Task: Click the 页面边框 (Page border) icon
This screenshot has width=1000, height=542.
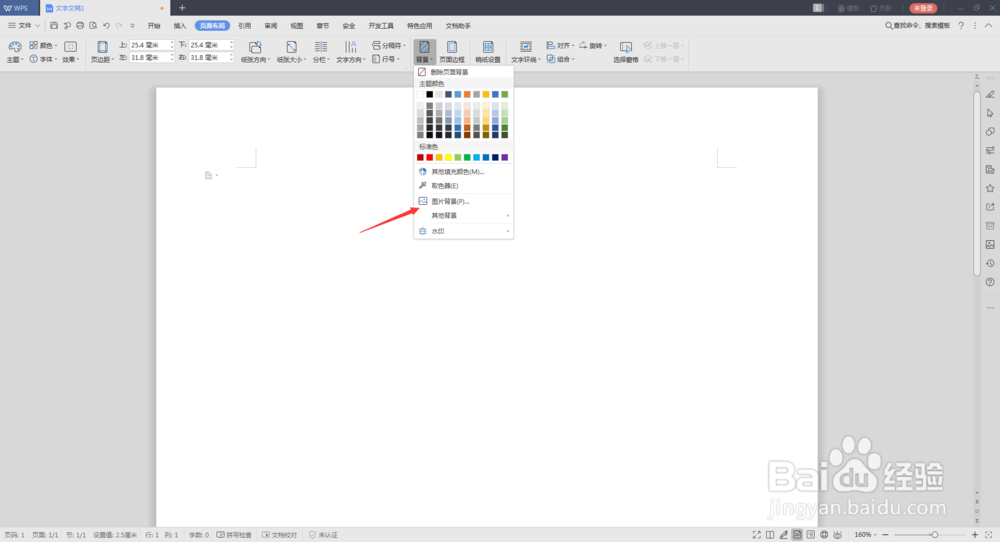Action: (x=452, y=52)
